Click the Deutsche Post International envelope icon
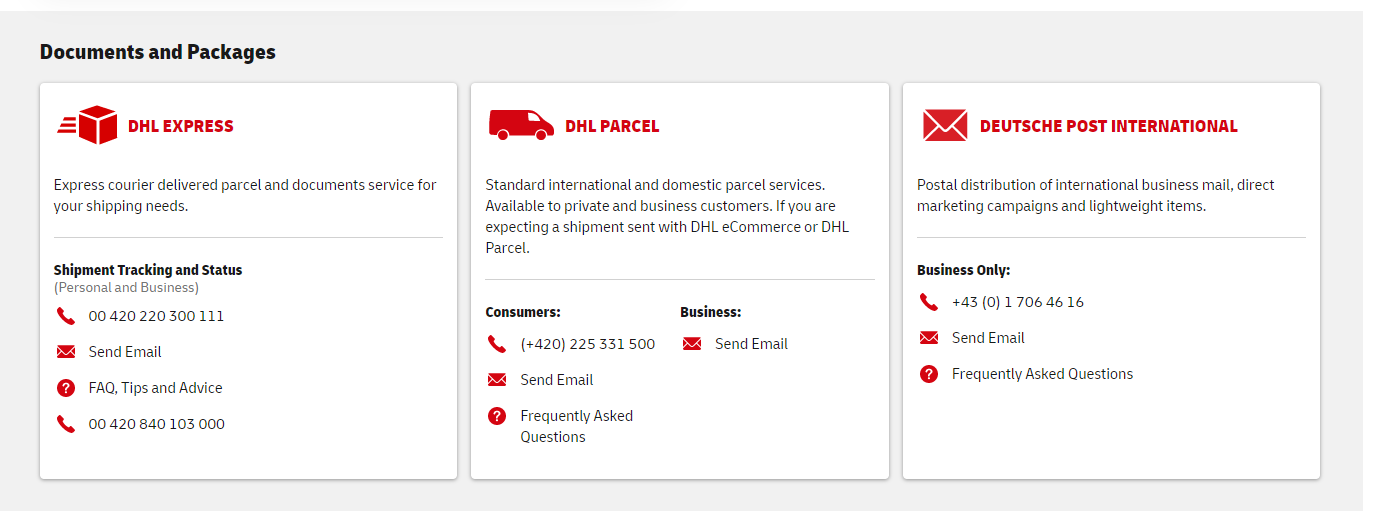 coord(945,125)
